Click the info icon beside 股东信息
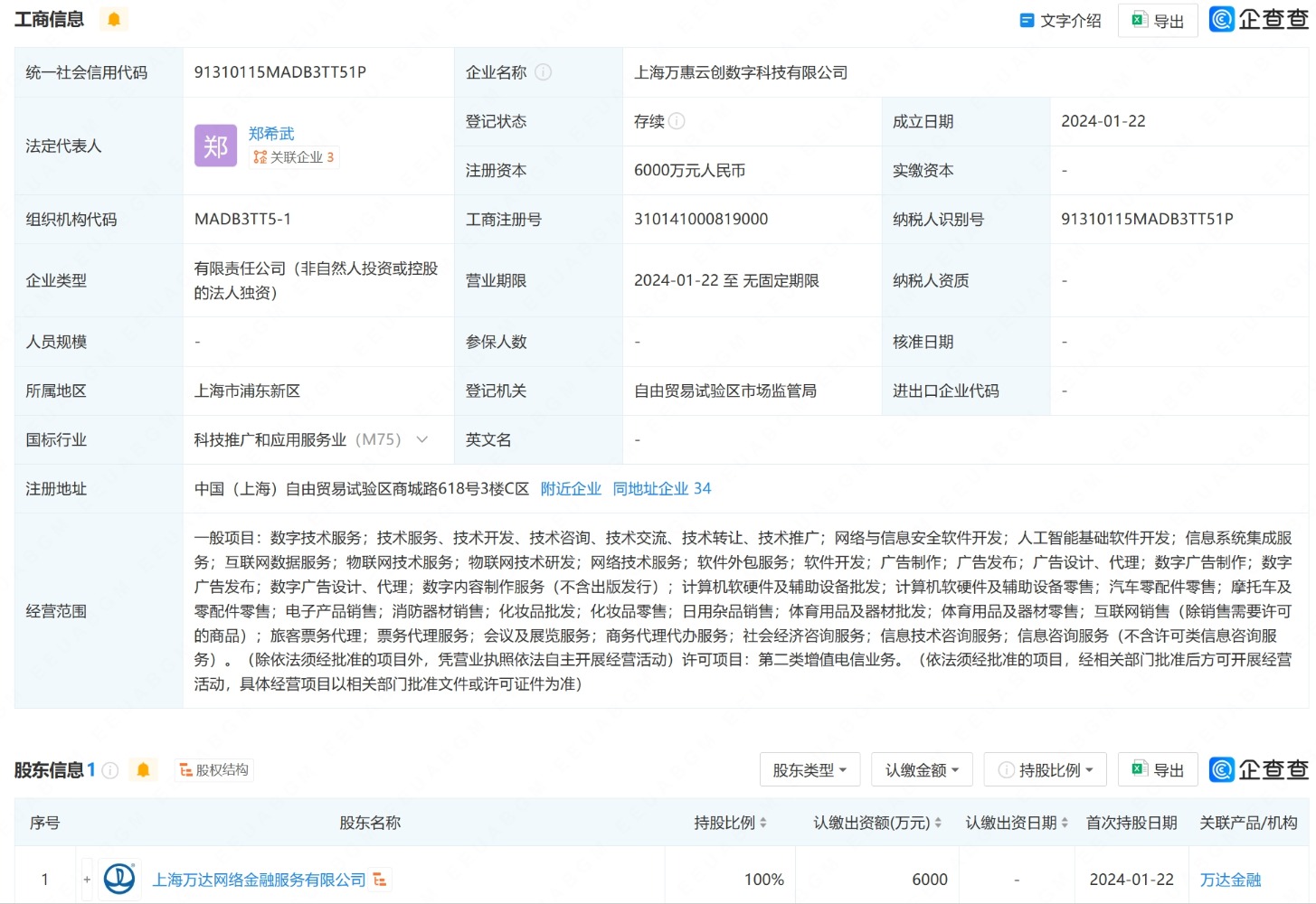Image resolution: width=1316 pixels, height=904 pixels. (110, 770)
